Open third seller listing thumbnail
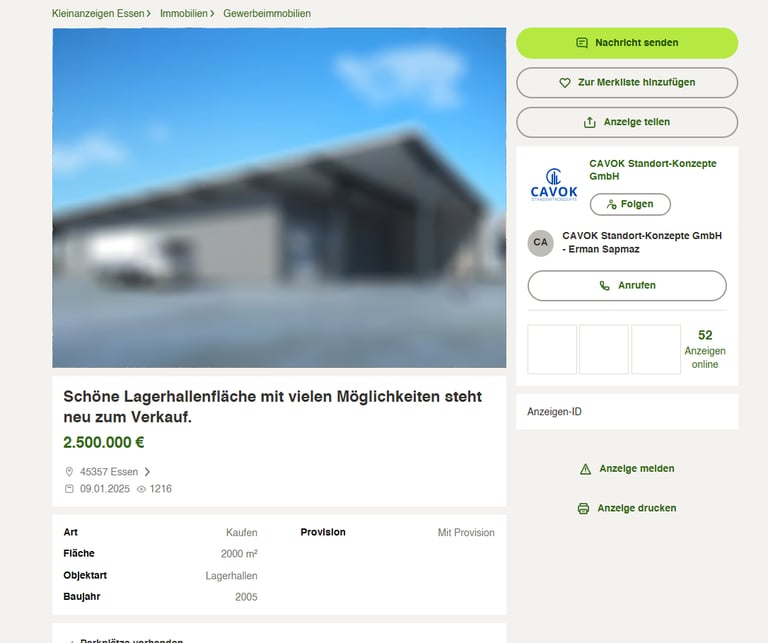The width and height of the screenshot is (768, 643). [x=656, y=349]
